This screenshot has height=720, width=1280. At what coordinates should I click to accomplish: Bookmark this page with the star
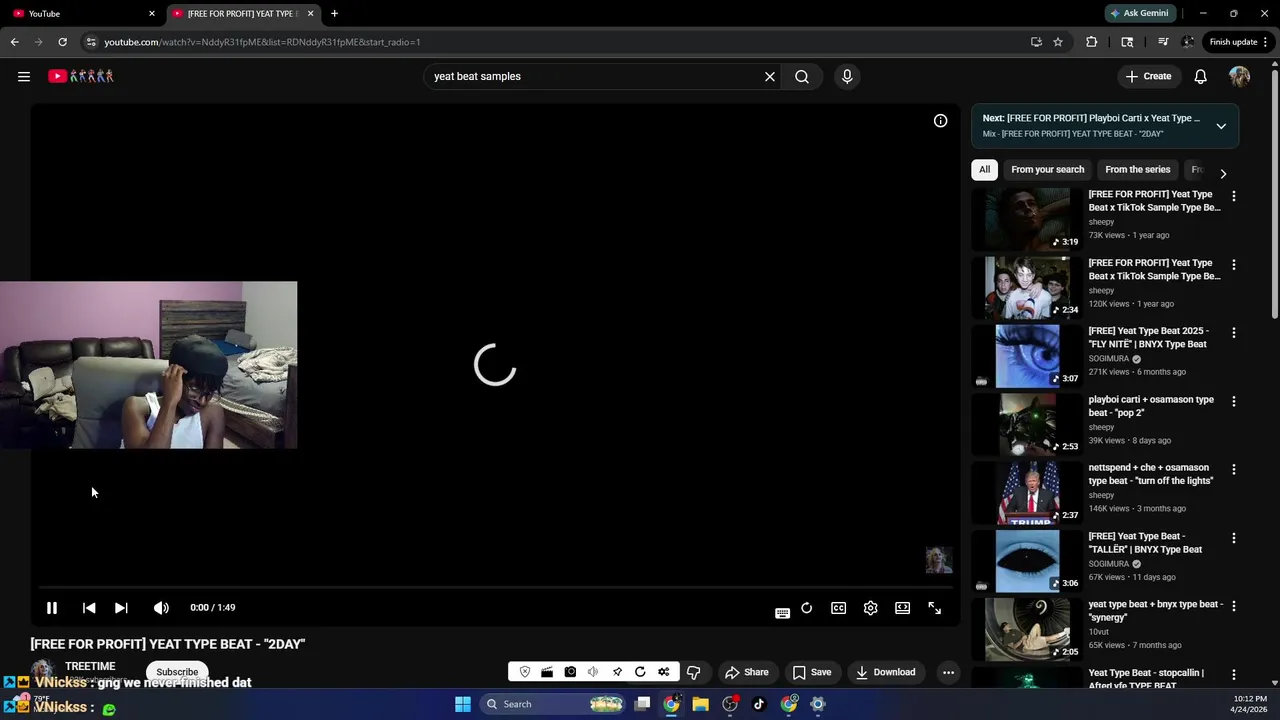(1058, 42)
